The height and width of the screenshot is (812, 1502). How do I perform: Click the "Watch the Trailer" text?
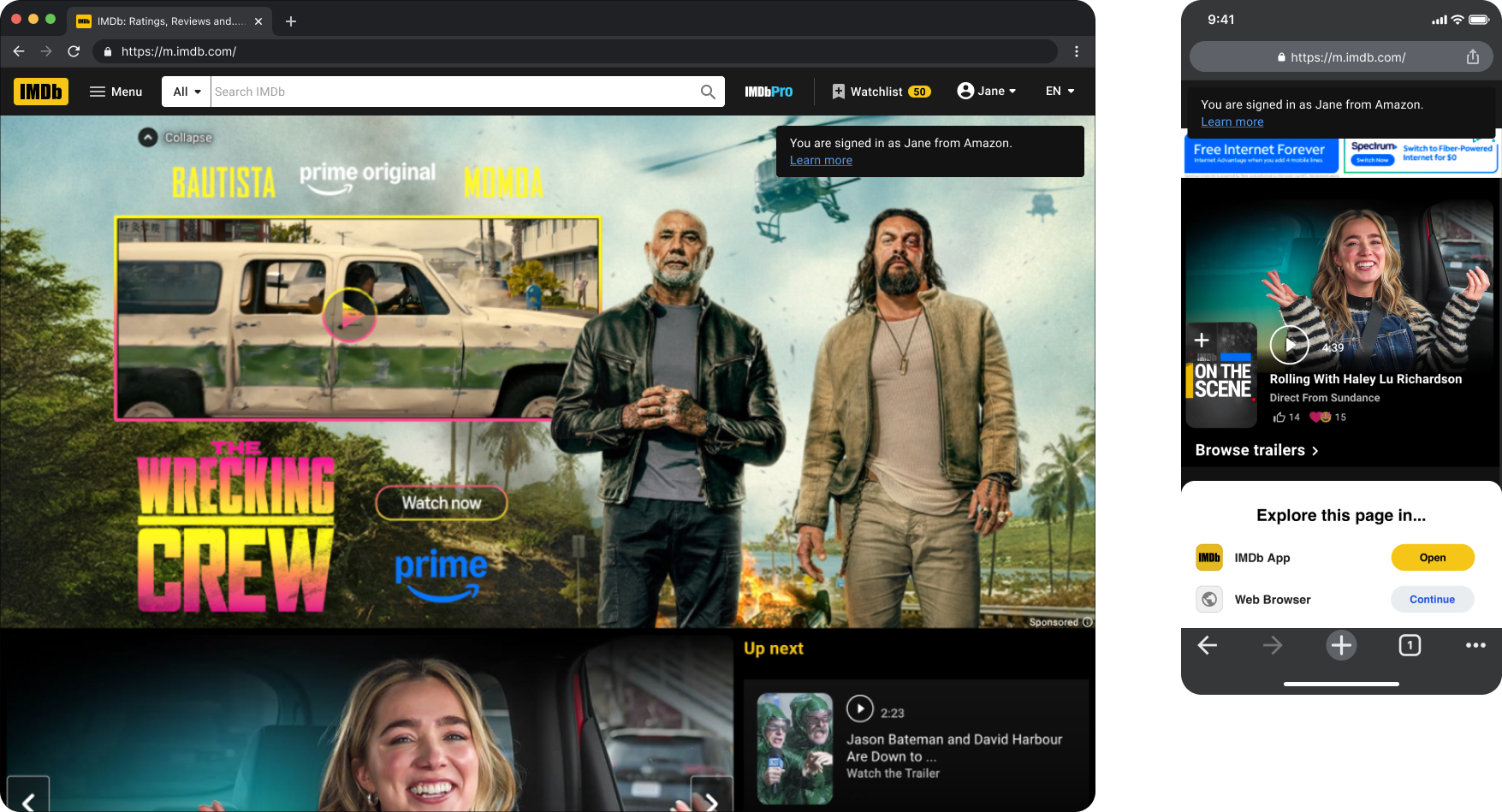pos(893,773)
